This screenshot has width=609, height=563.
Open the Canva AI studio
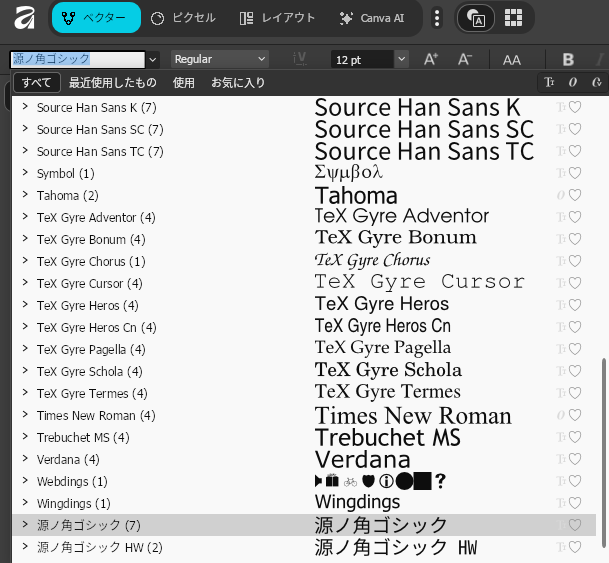point(372,18)
